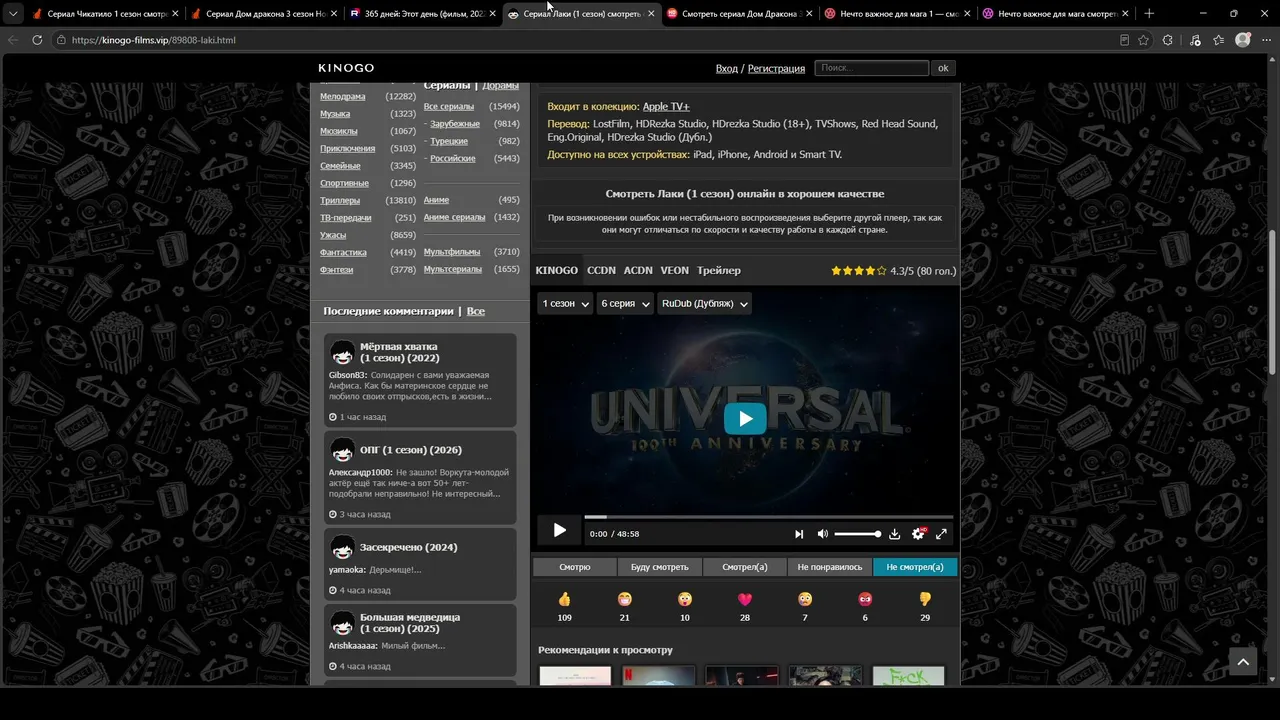The image size is (1280, 720).
Task: Mark status as Смотрю
Action: (574, 567)
